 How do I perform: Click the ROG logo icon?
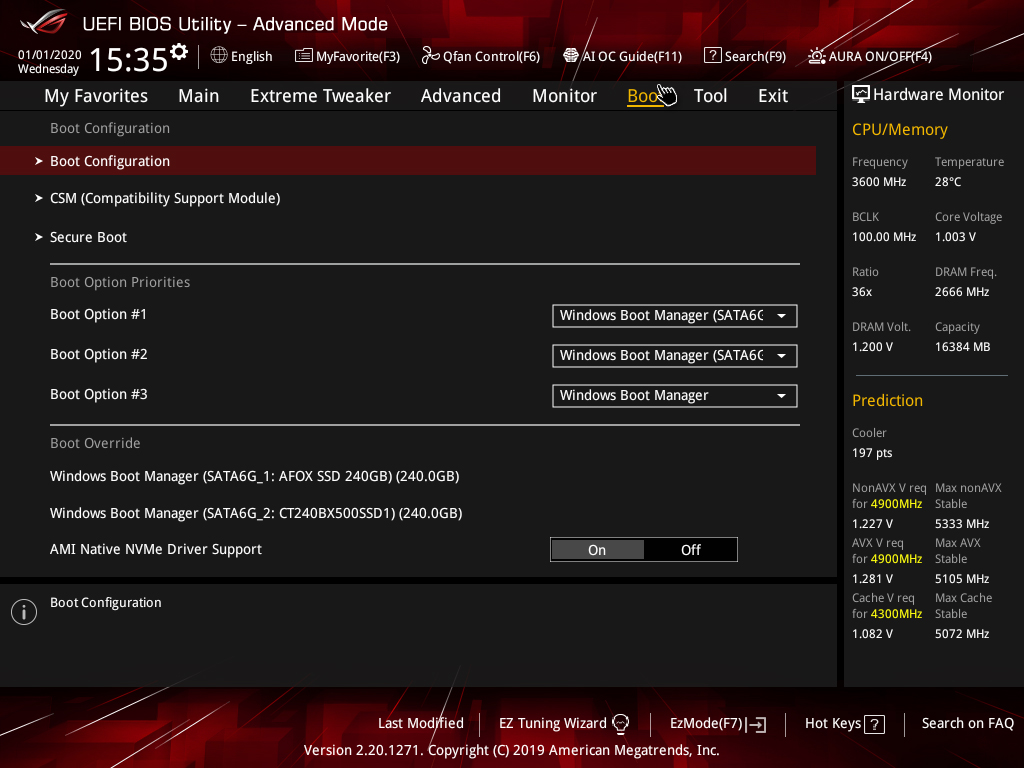point(43,22)
